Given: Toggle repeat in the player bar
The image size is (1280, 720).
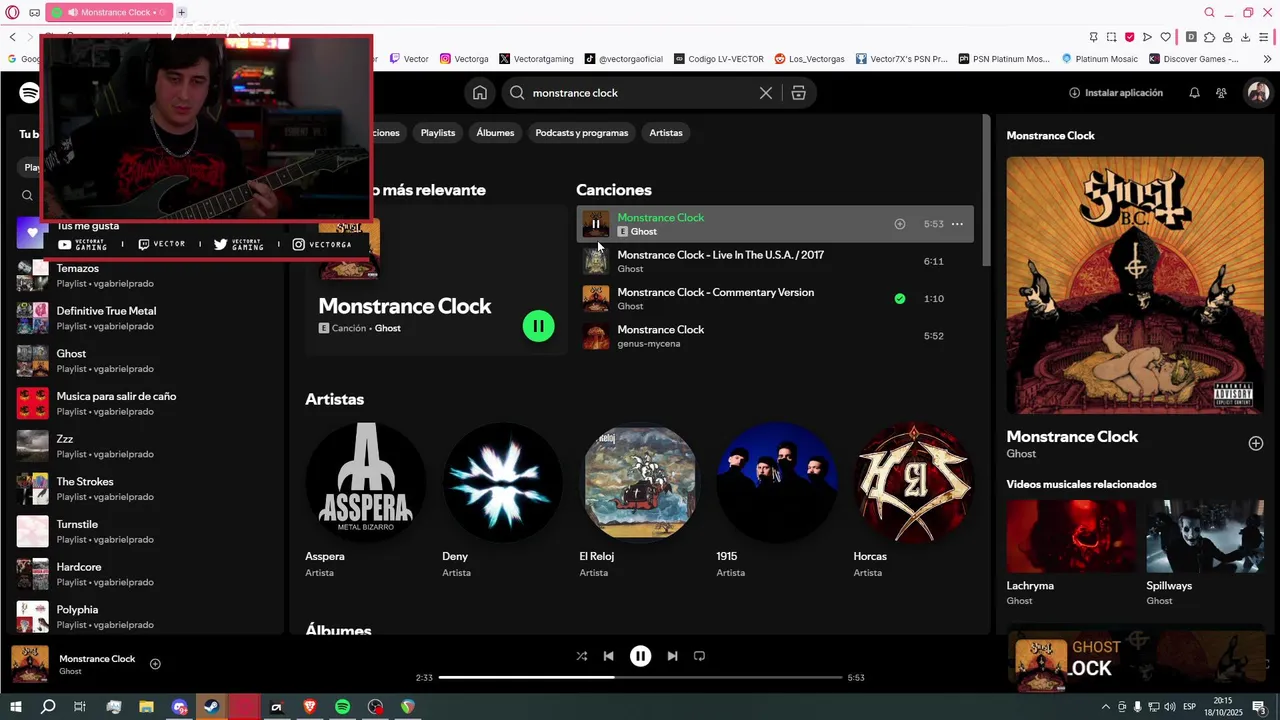Looking at the screenshot, I should (x=699, y=656).
